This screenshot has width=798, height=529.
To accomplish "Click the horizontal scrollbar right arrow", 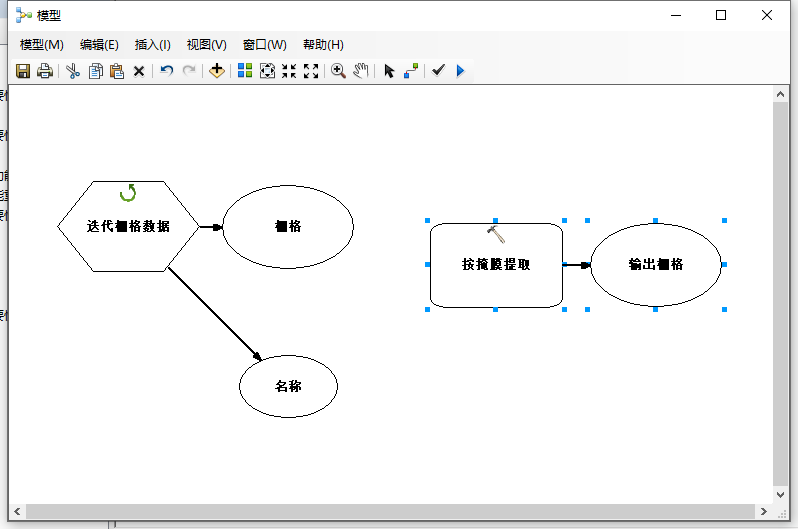I will click(x=763, y=511).
